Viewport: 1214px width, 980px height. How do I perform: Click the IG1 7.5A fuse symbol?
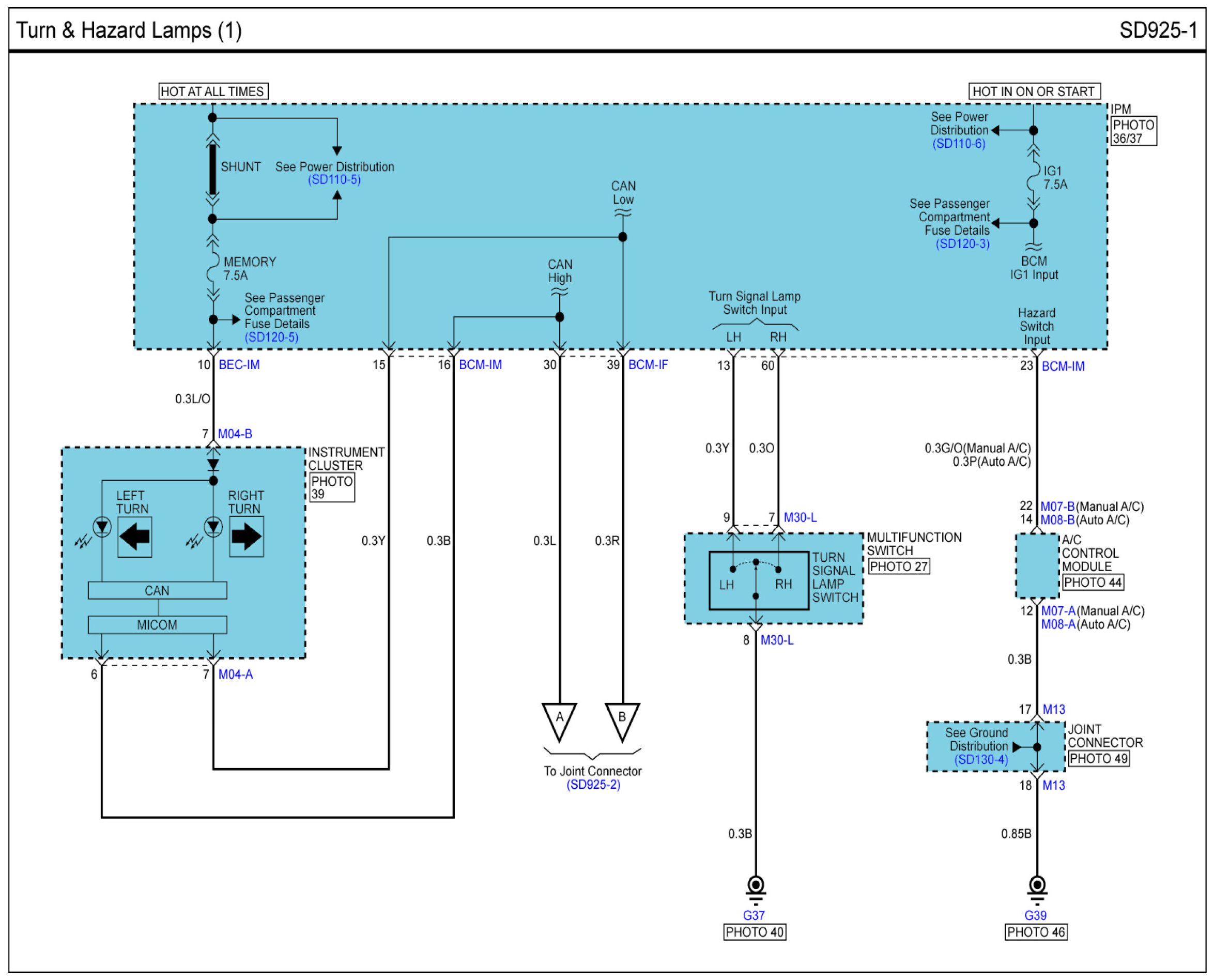pyautogui.click(x=1033, y=178)
